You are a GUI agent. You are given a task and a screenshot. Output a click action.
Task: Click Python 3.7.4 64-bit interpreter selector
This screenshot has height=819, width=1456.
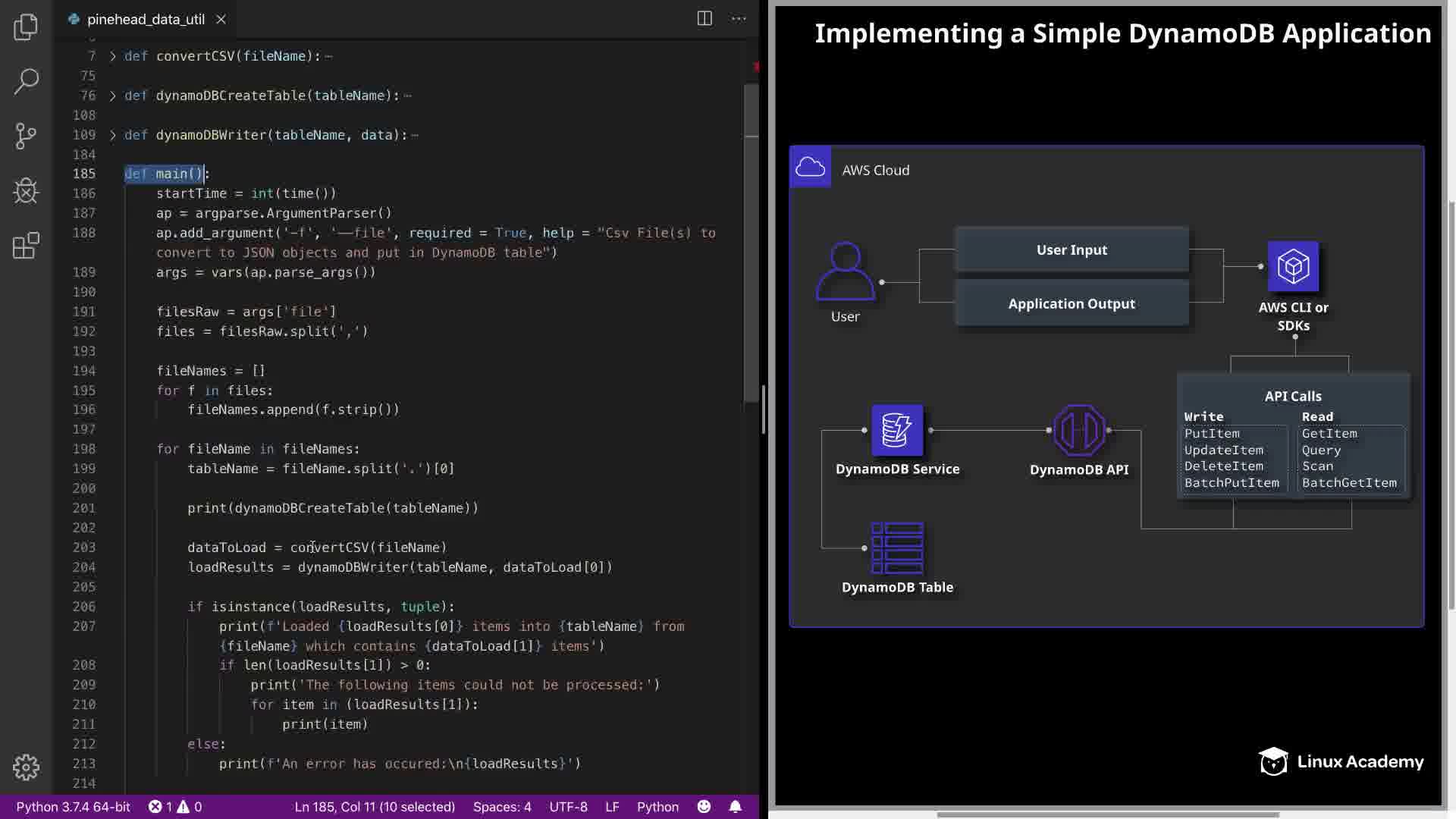[x=73, y=806]
